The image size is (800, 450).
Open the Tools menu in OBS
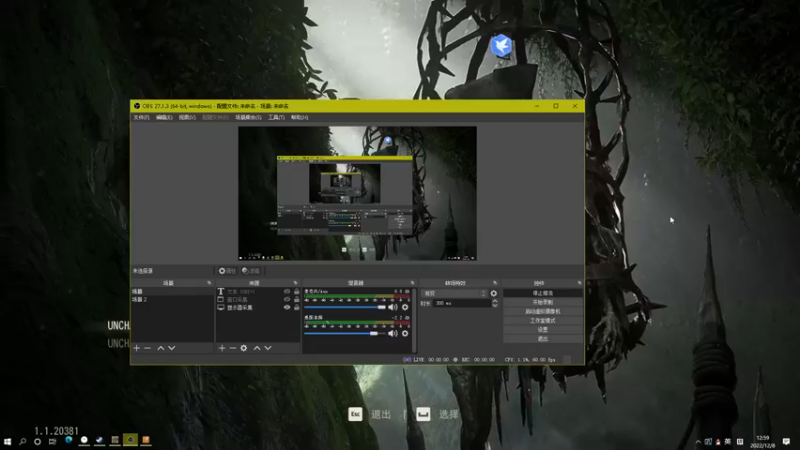click(277, 117)
